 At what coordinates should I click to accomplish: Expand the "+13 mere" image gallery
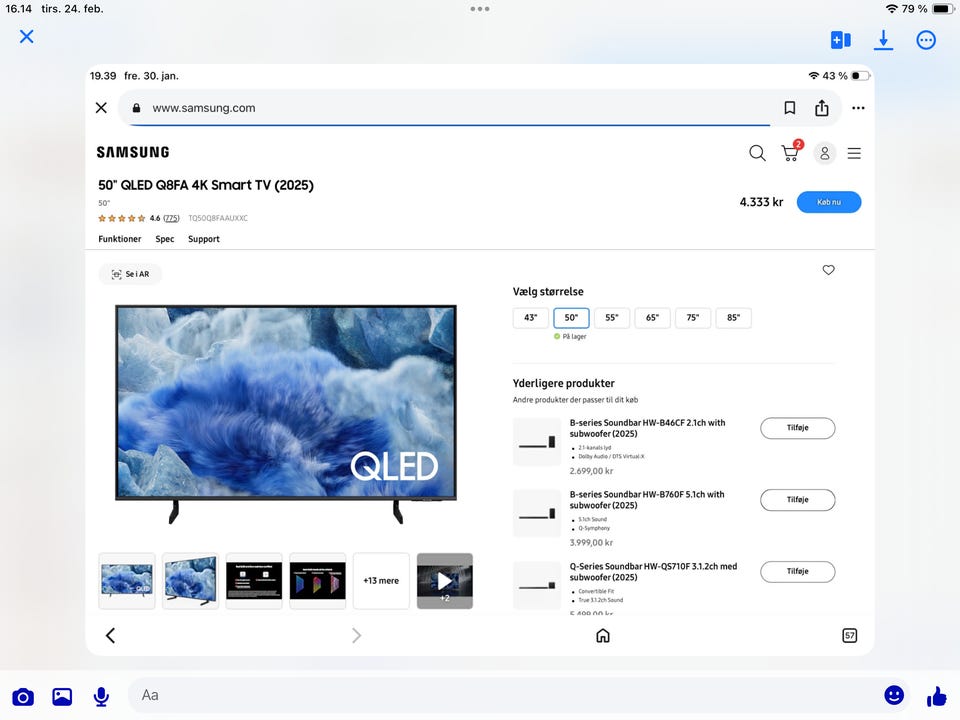pos(381,580)
